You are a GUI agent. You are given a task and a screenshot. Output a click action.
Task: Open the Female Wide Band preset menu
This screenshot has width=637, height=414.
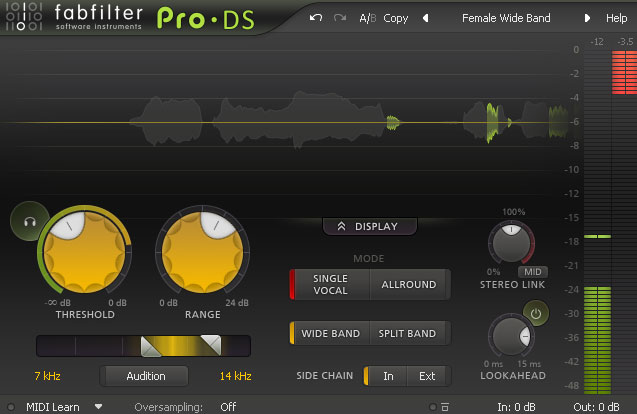505,18
